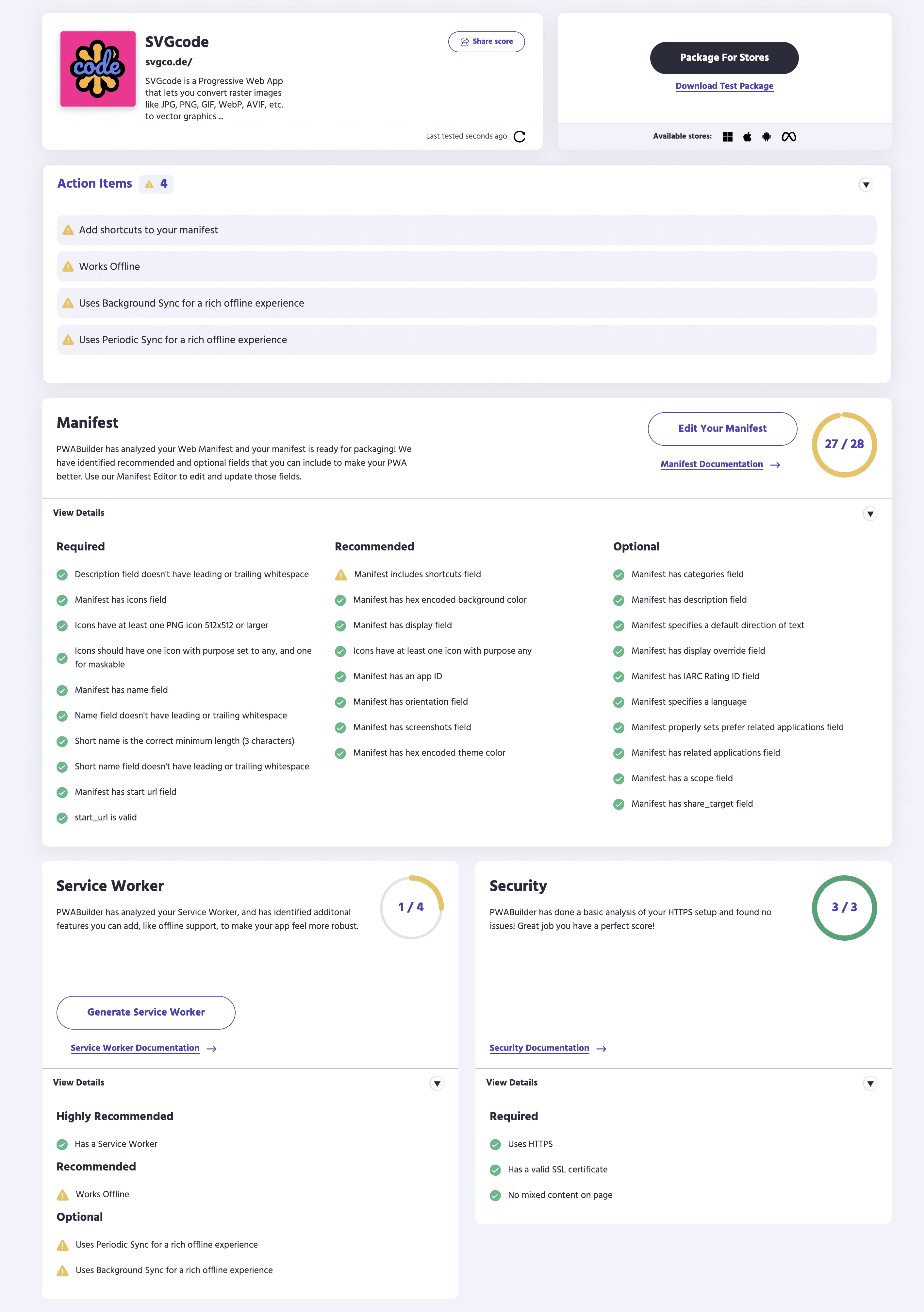924x1312 pixels.
Task: Open the Edit Your Manifest editor
Action: point(722,428)
